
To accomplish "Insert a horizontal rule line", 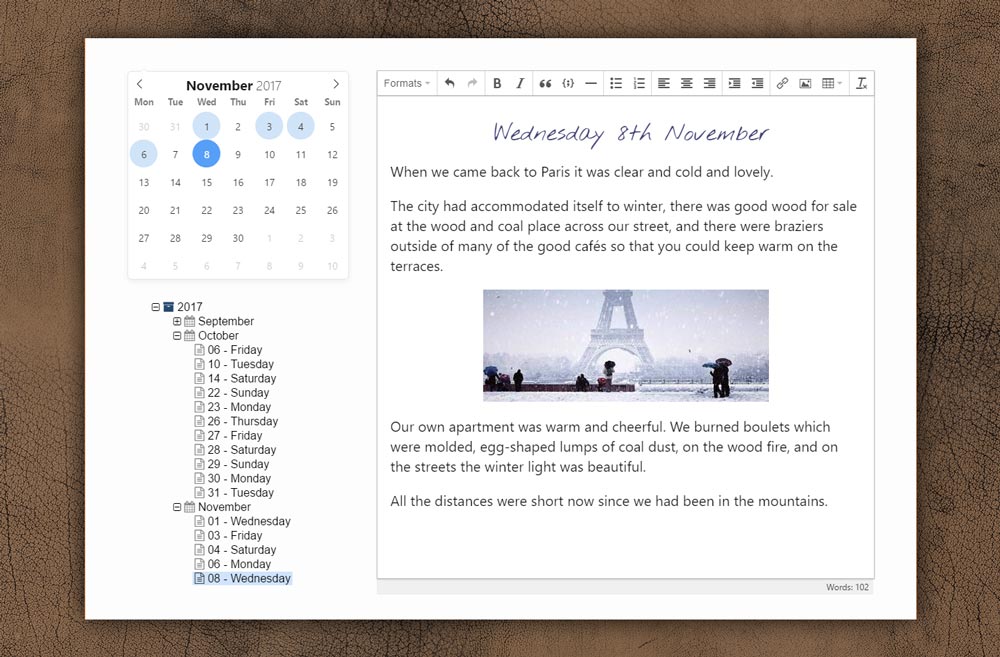I will coord(591,84).
